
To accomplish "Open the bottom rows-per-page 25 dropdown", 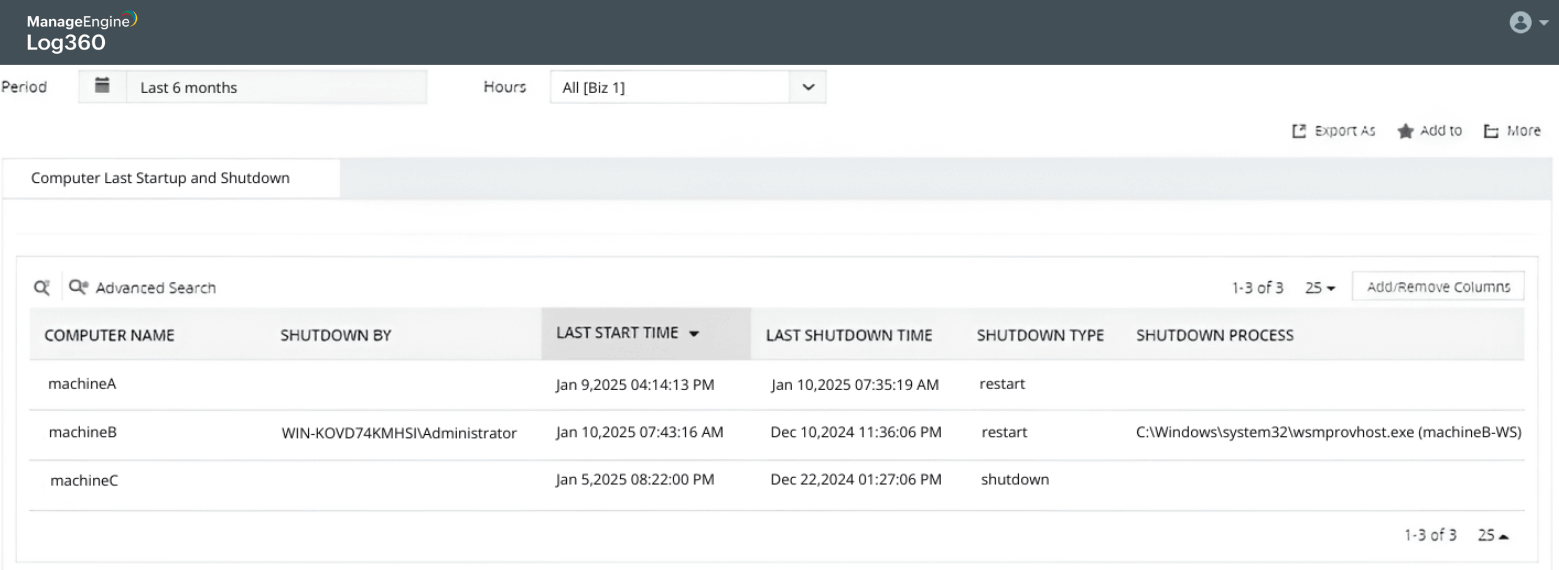I will tap(1493, 536).
